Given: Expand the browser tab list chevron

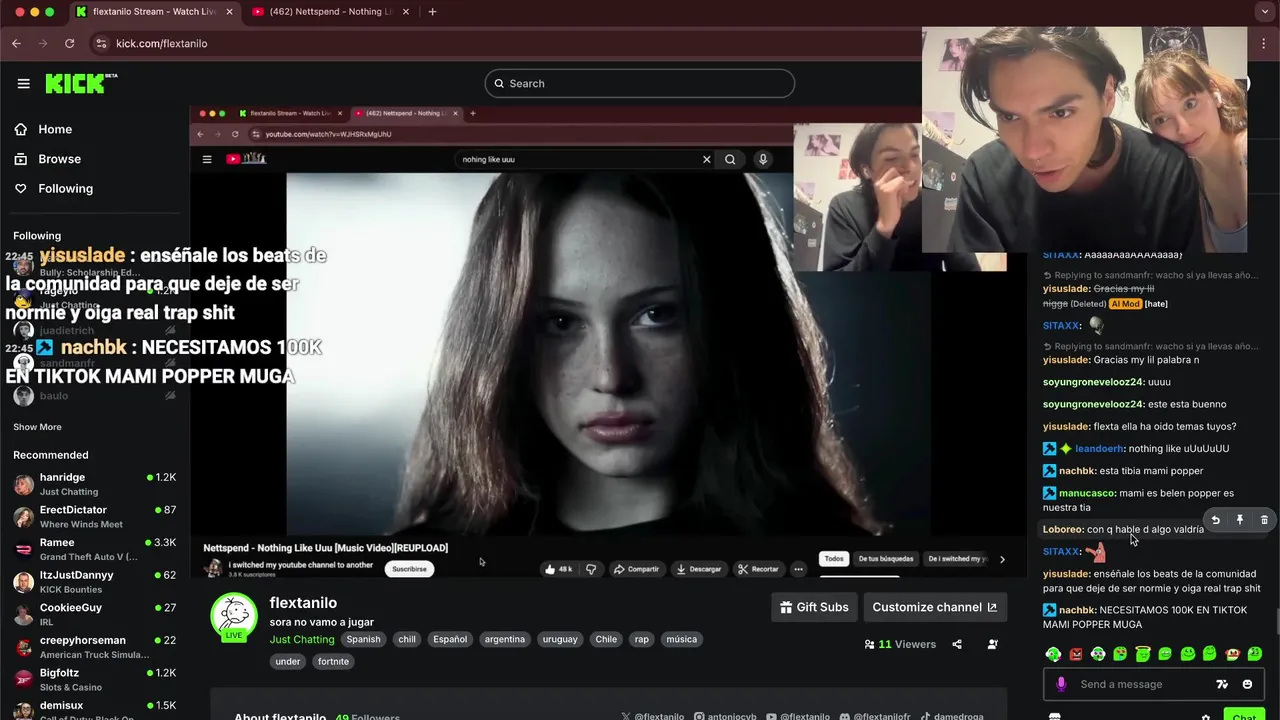Looking at the screenshot, I should tap(1266, 12).
